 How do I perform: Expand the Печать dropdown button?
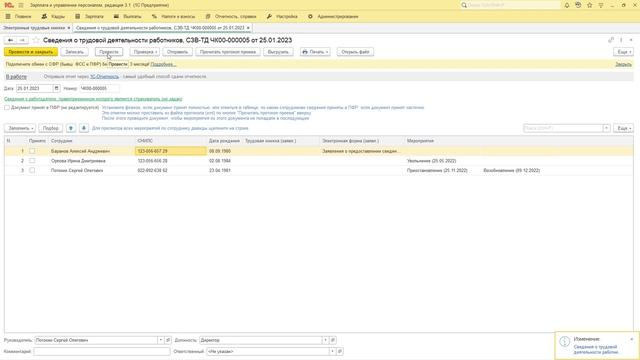[x=315, y=52]
